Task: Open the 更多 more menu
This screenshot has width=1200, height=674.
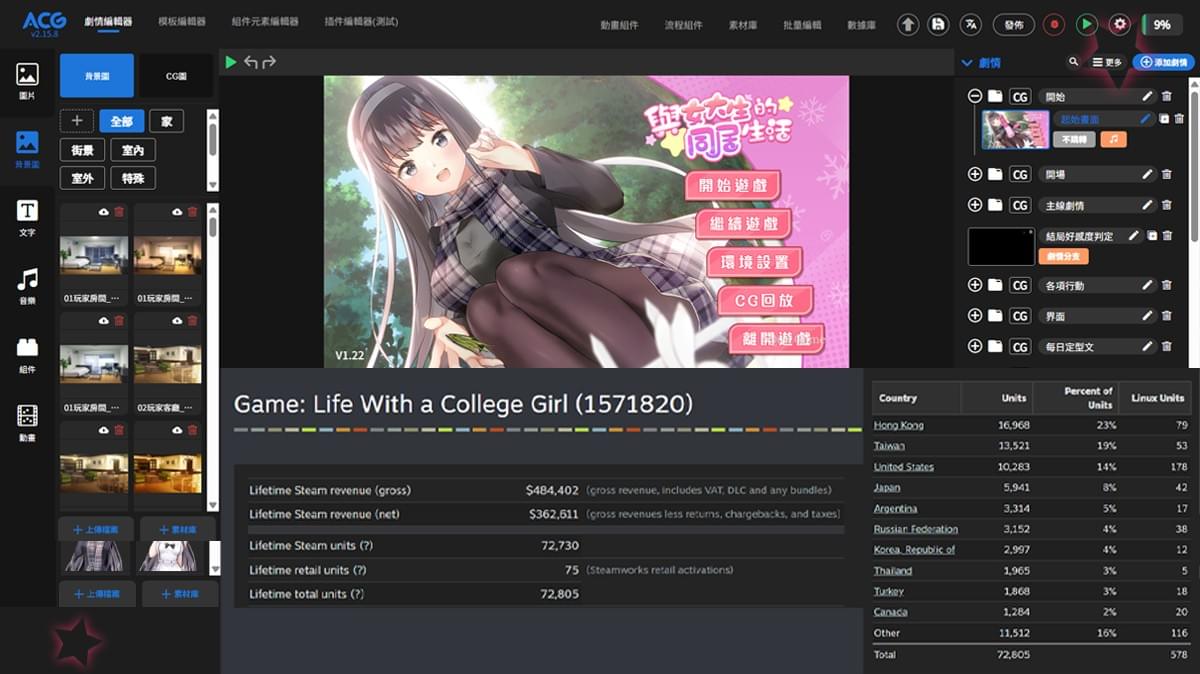Action: pos(1107,62)
